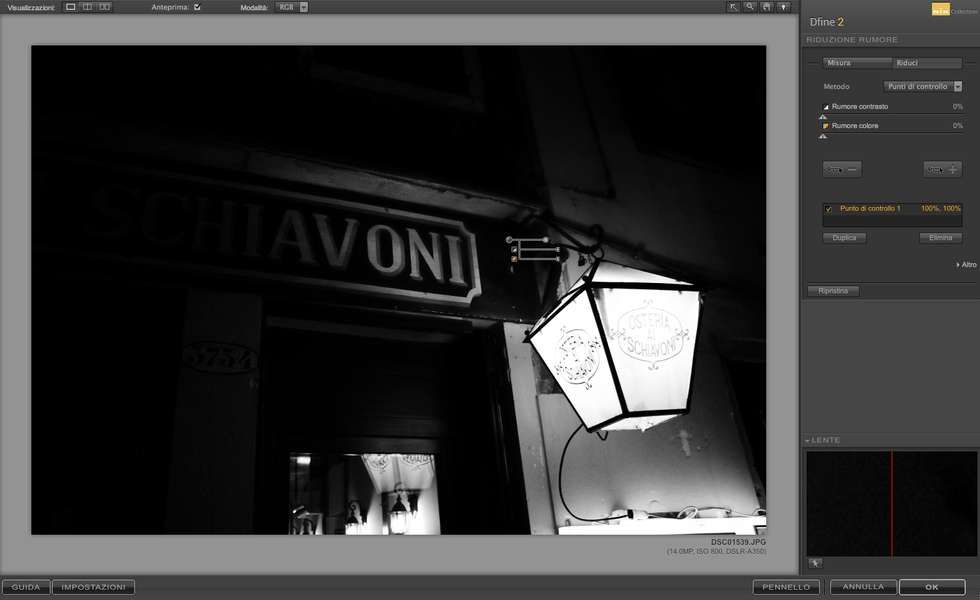
Task: Click the Dfine 2 title
Action: pyautogui.click(x=827, y=22)
